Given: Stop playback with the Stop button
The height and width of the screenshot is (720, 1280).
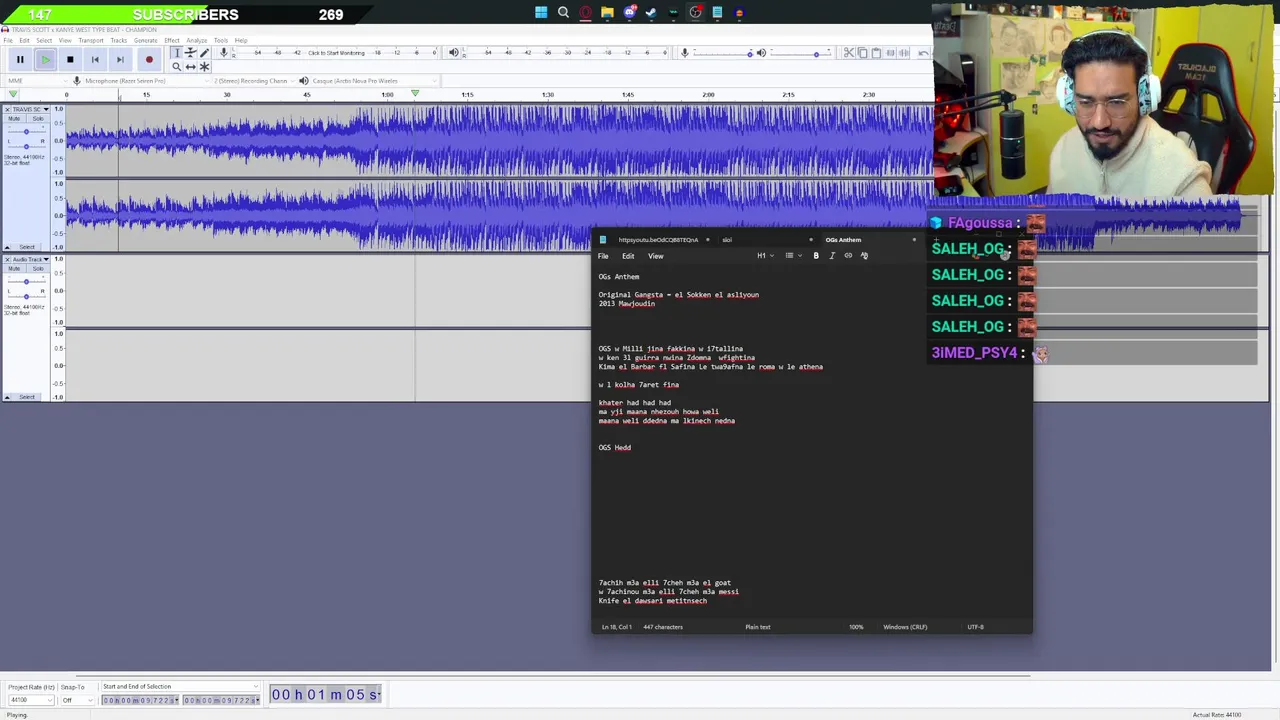Looking at the screenshot, I should point(70,59).
